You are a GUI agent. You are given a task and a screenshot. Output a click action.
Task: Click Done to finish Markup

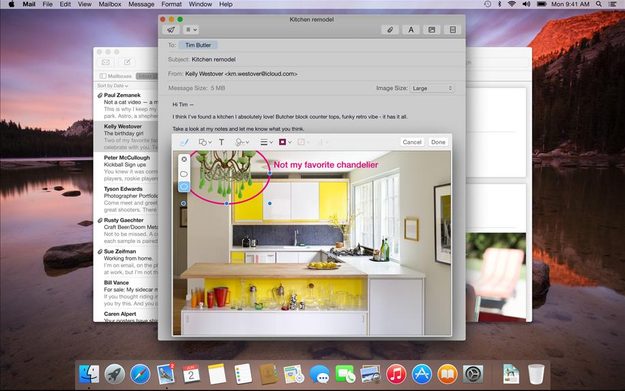click(438, 142)
